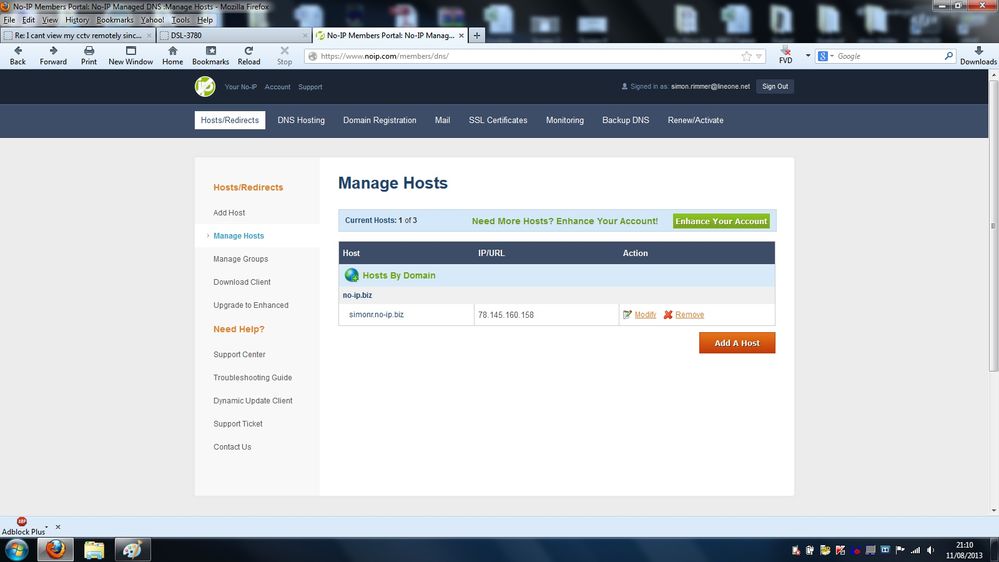Open the new tab plus button
This screenshot has height=562, width=999.
click(477, 35)
